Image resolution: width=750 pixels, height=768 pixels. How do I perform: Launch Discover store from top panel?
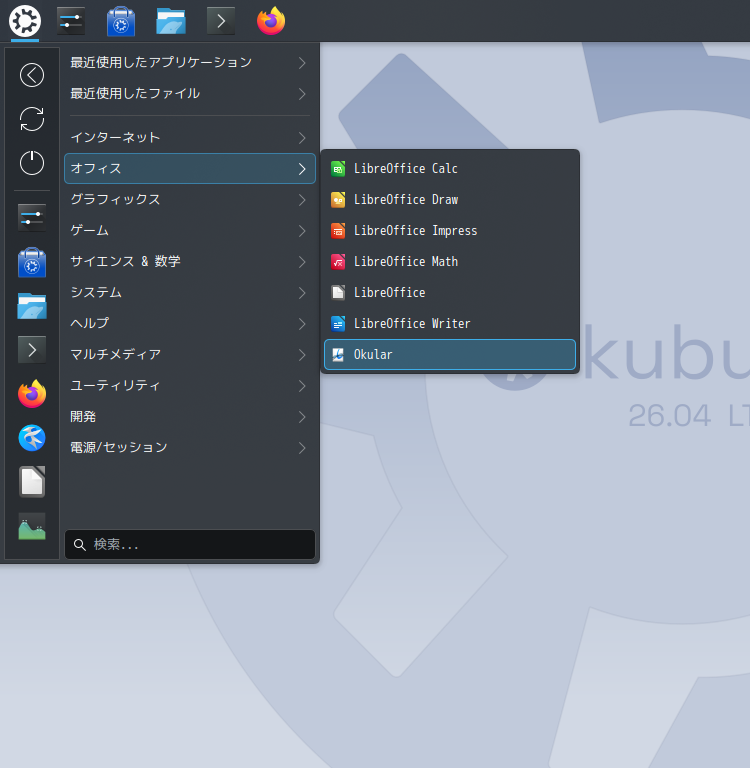pyautogui.click(x=121, y=21)
